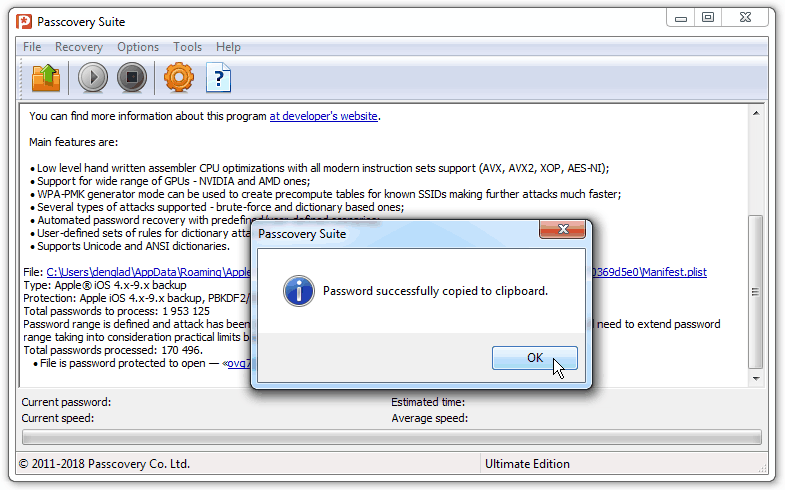This screenshot has height=490, width=785.
Task: Open the File menu
Action: click(x=32, y=47)
